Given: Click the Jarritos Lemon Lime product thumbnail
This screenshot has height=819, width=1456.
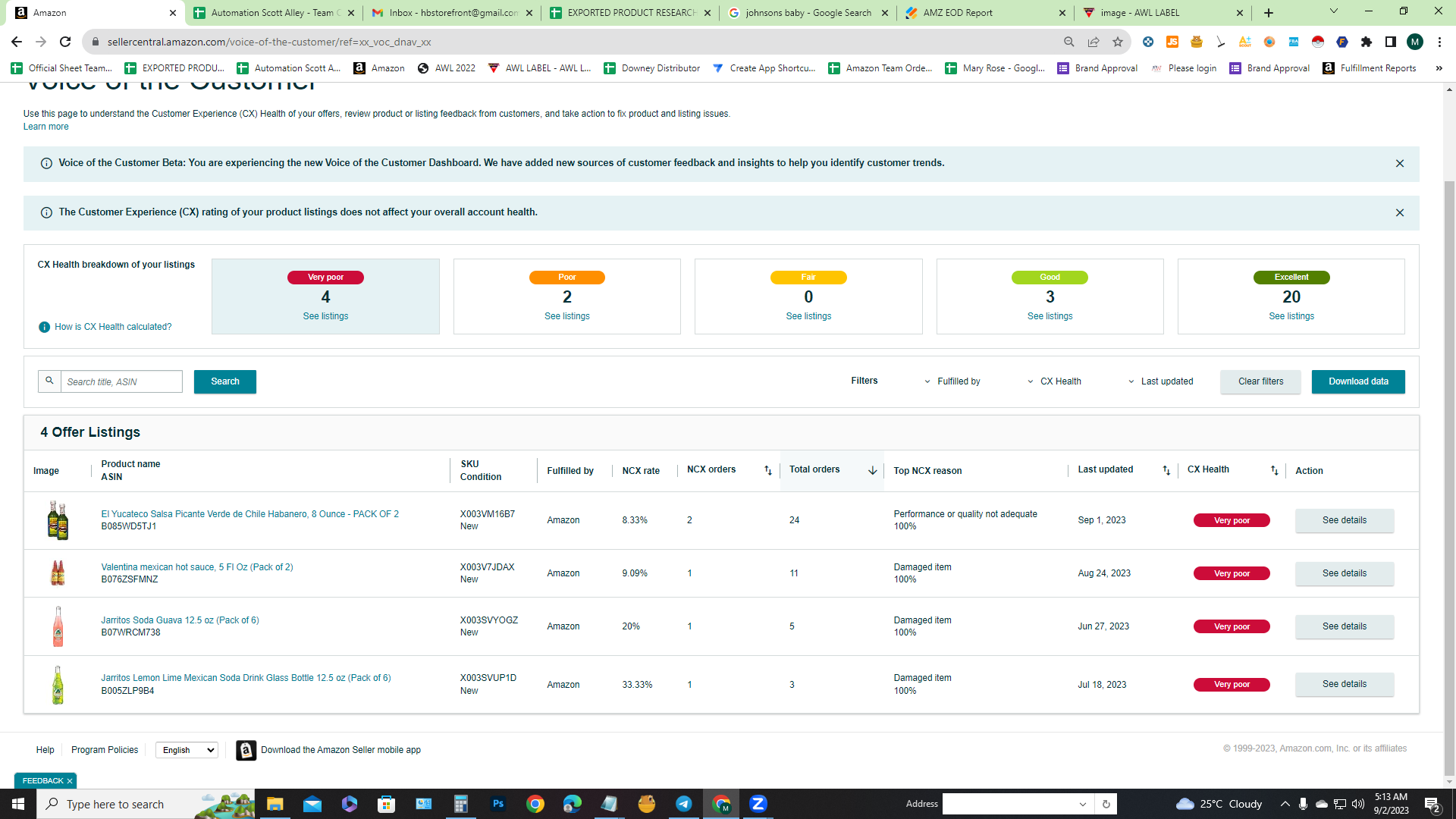Looking at the screenshot, I should 58,685.
